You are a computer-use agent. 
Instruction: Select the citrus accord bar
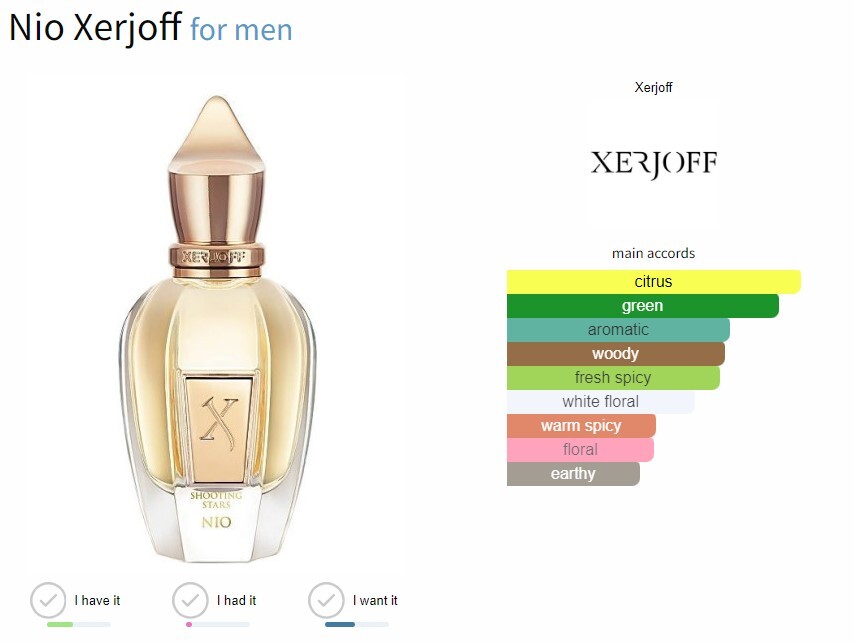click(654, 281)
